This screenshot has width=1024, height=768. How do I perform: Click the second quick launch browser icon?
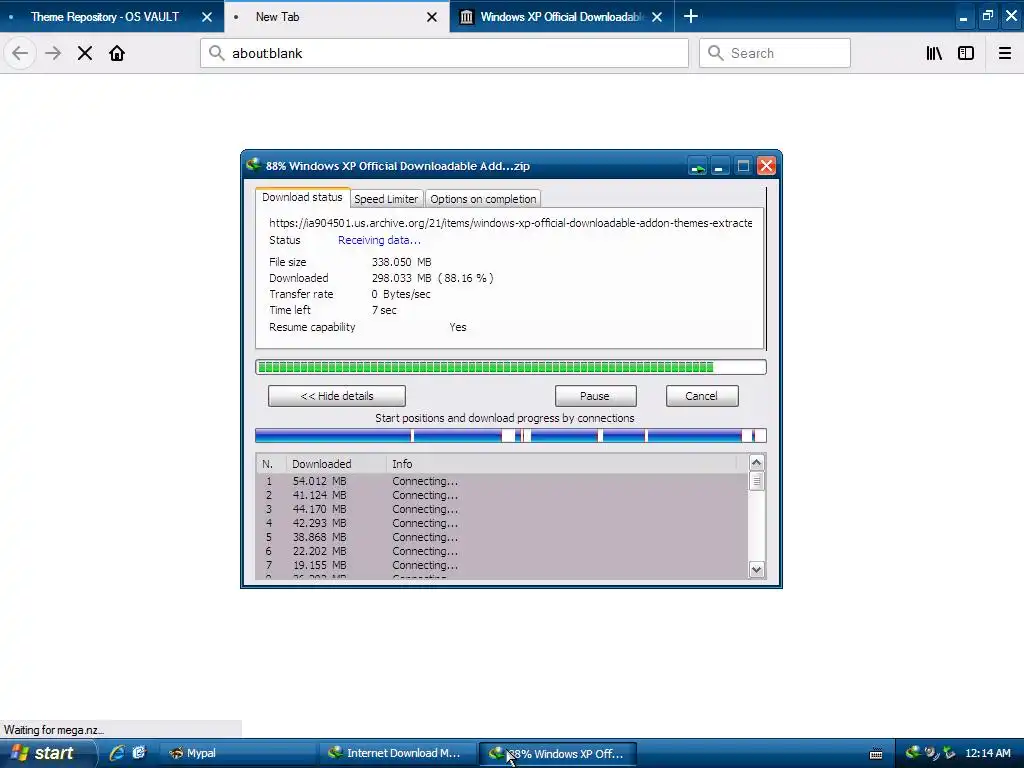coord(138,753)
